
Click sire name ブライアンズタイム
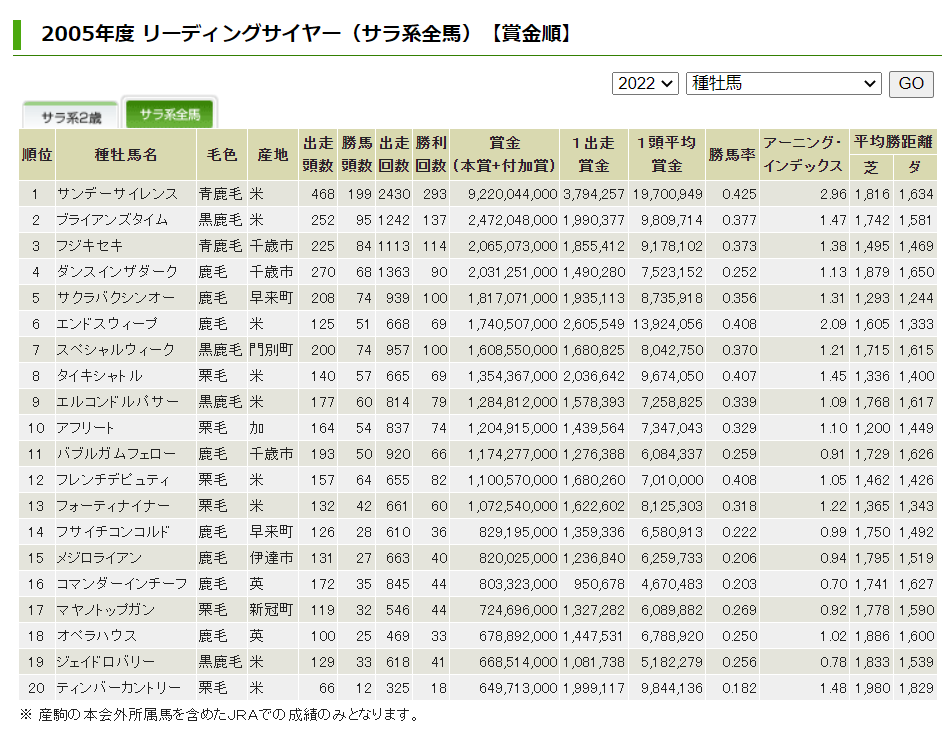[112, 220]
